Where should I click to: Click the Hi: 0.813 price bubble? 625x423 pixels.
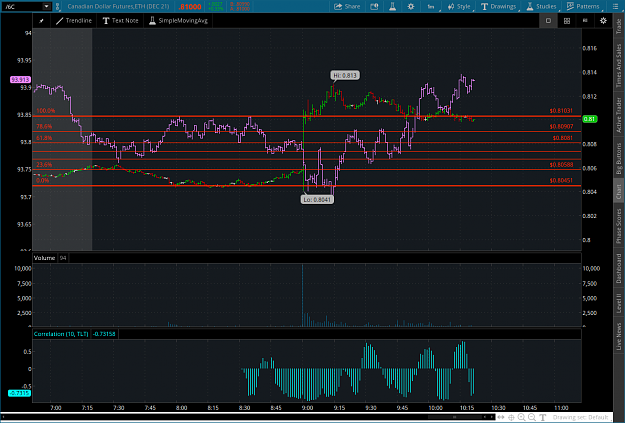pos(345,75)
